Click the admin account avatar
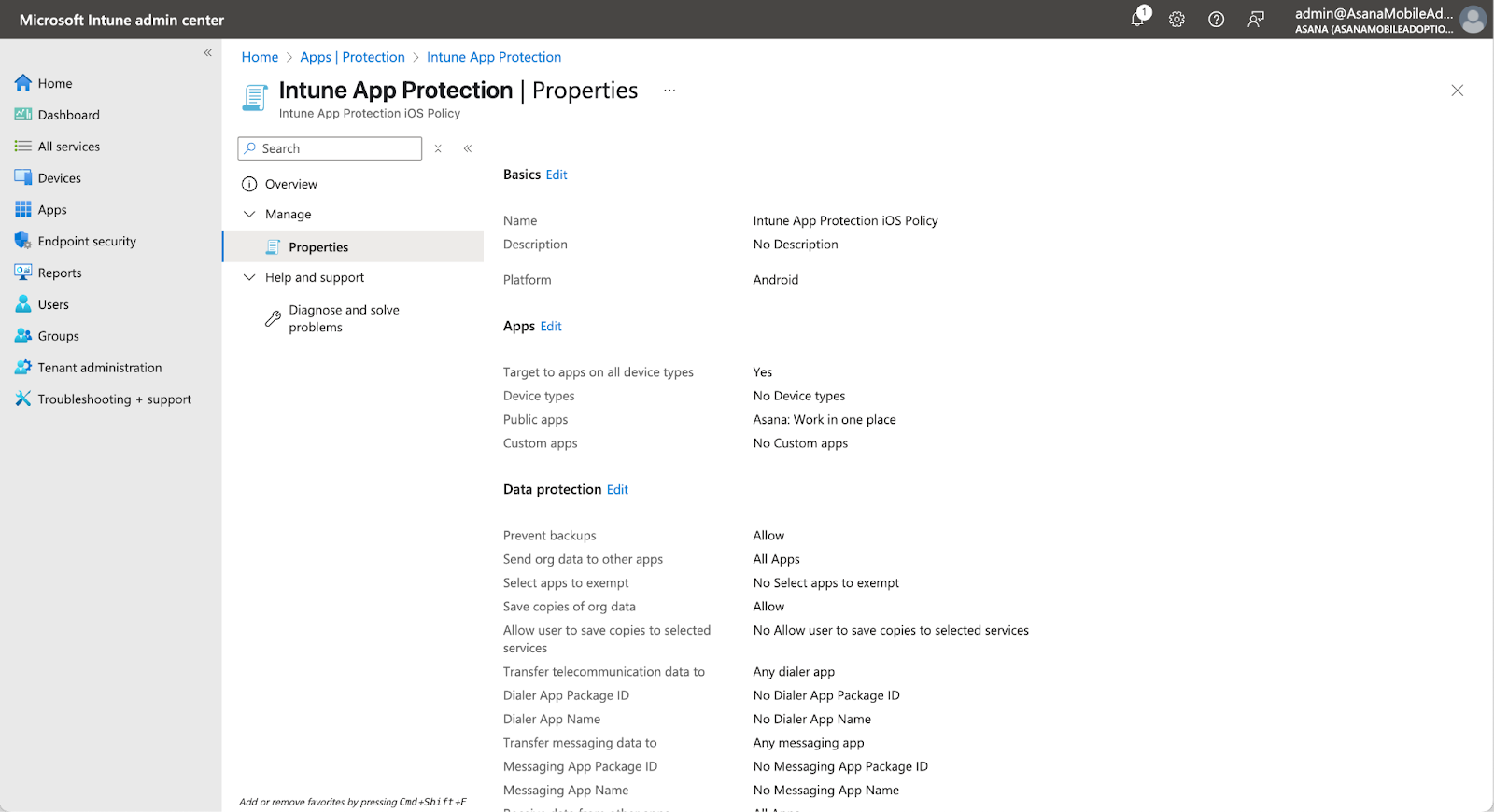This screenshot has width=1494, height=812. pos(1473,20)
